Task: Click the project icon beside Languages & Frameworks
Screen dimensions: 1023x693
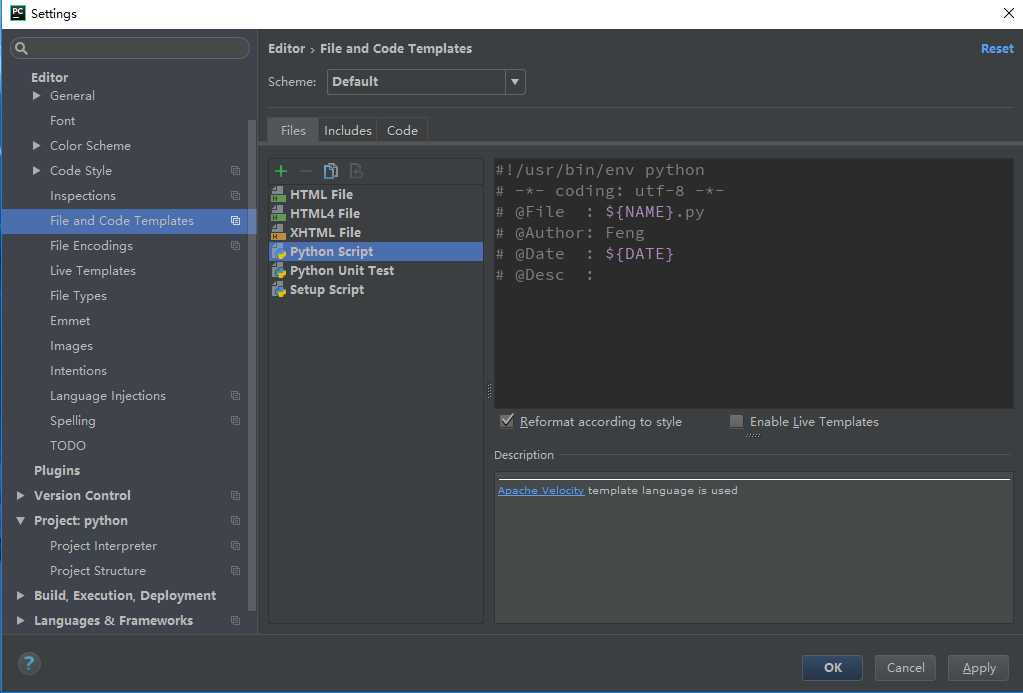Action: click(236, 620)
